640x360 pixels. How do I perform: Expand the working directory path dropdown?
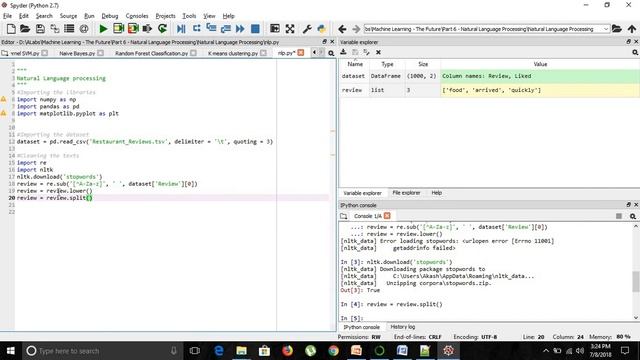click(x=606, y=29)
